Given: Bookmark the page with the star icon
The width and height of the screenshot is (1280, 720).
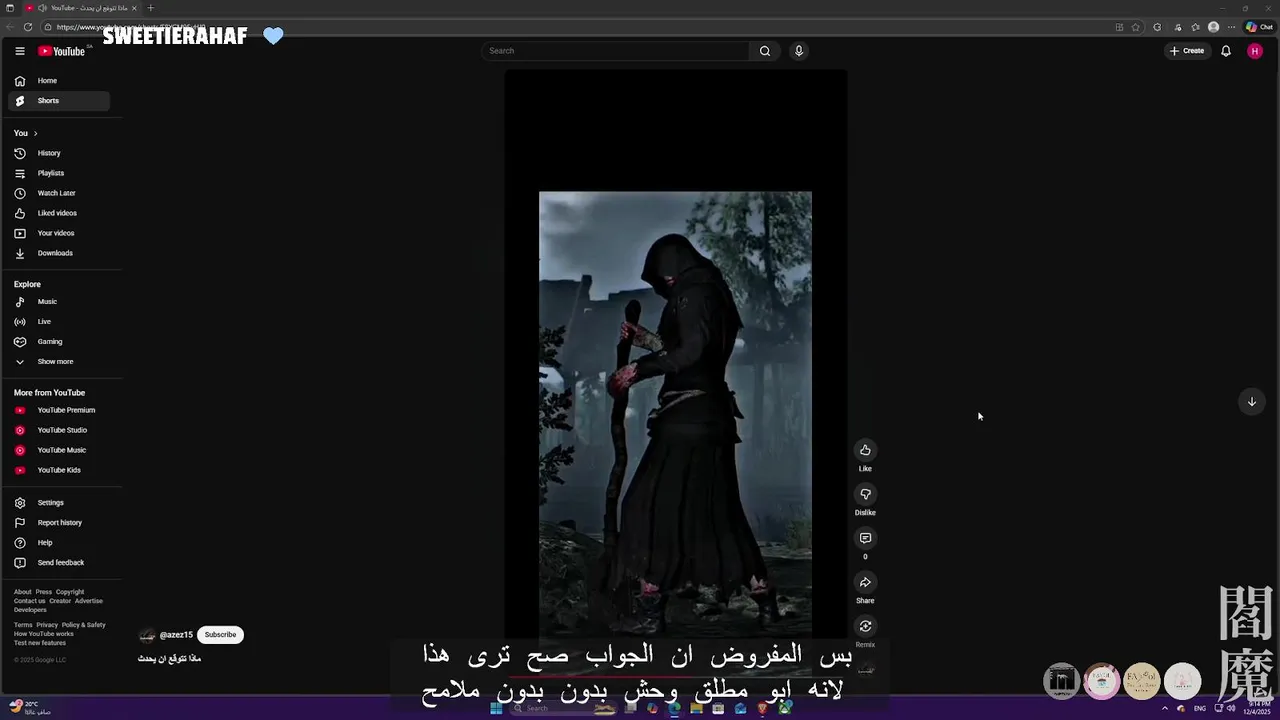Looking at the screenshot, I should (x=1136, y=27).
